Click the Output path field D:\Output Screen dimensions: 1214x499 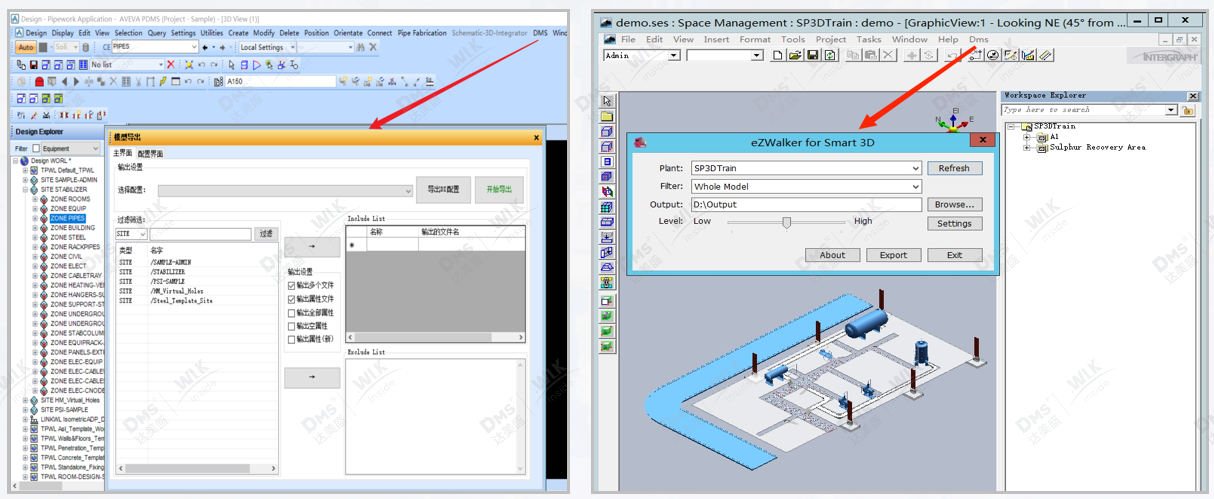click(x=806, y=204)
